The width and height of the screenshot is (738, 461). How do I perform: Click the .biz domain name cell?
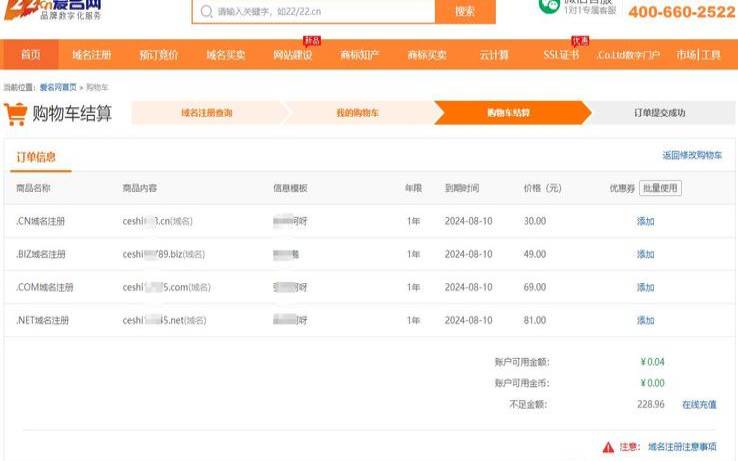point(164,254)
